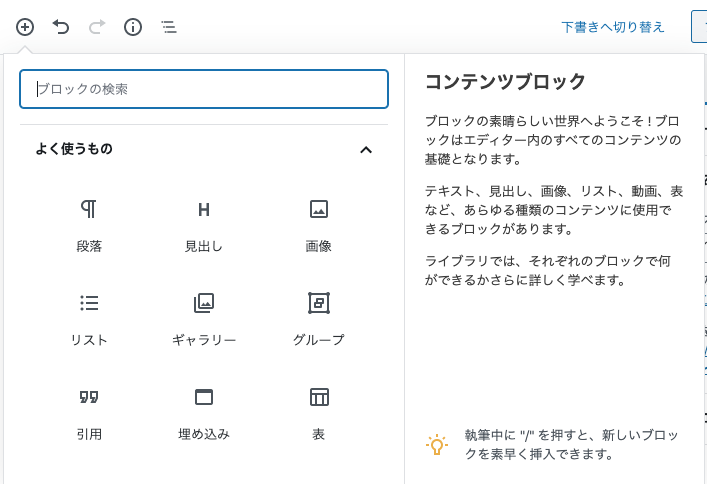Screen dimensions: 707x484
Task: Collapse the よく使うもの section chevron
Action: 366,150
